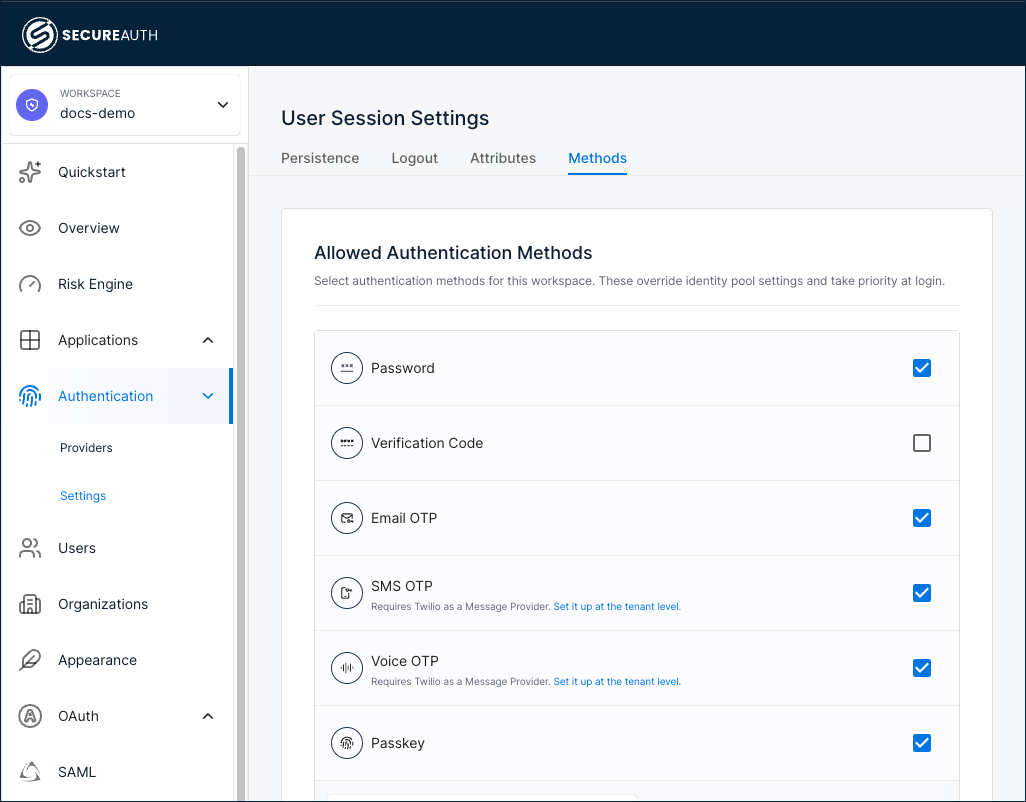
Task: Click the Verification Code label
Action: click(427, 443)
